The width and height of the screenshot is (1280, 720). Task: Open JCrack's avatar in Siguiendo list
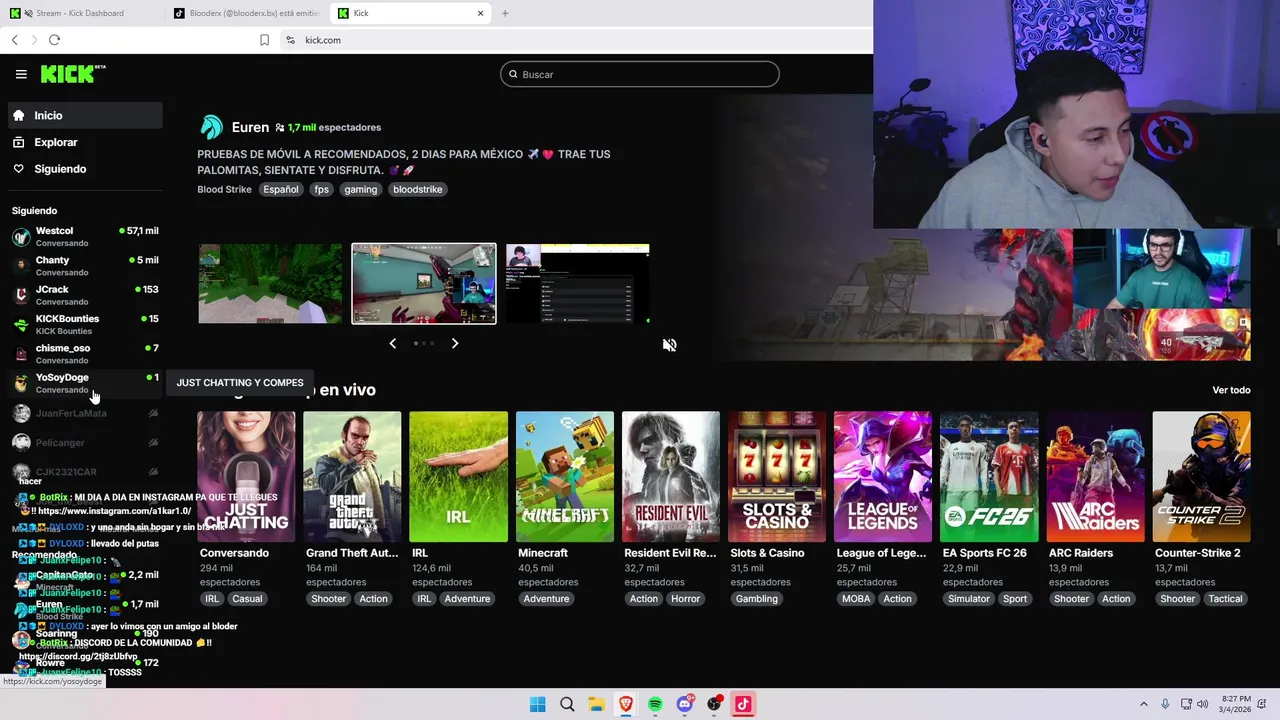[x=21, y=294]
